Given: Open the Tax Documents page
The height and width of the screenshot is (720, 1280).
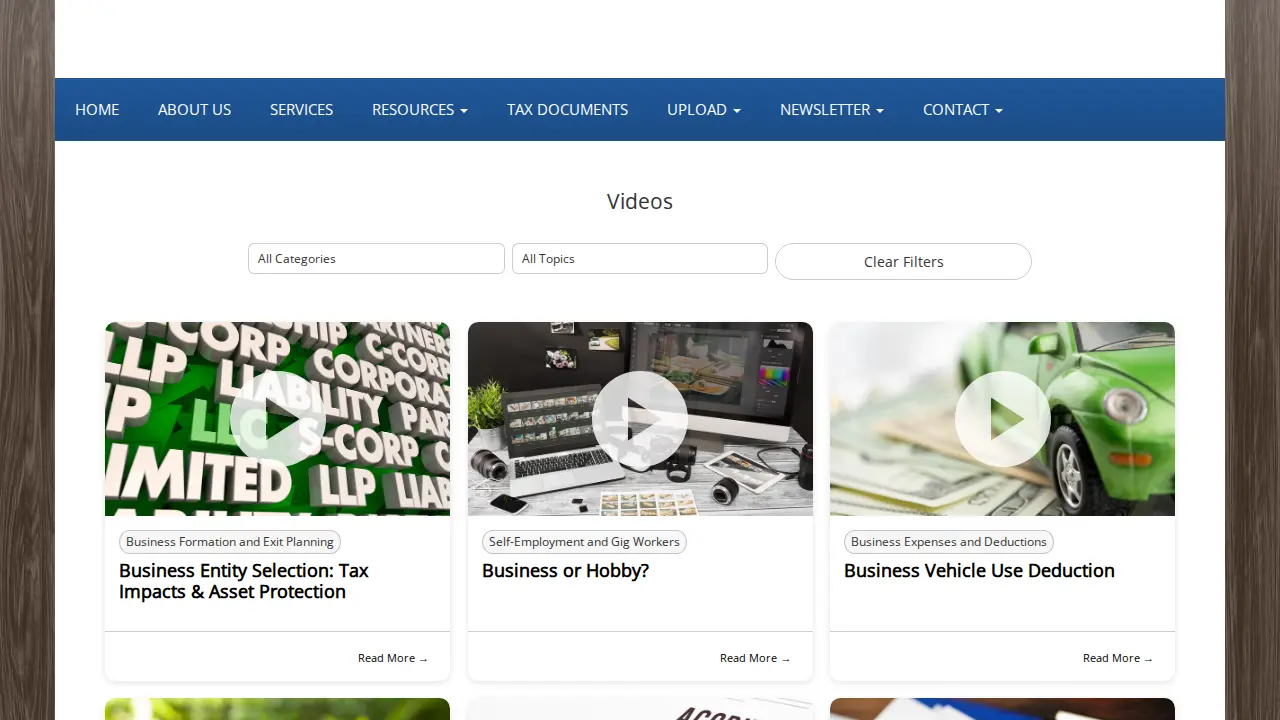Looking at the screenshot, I should (568, 110).
